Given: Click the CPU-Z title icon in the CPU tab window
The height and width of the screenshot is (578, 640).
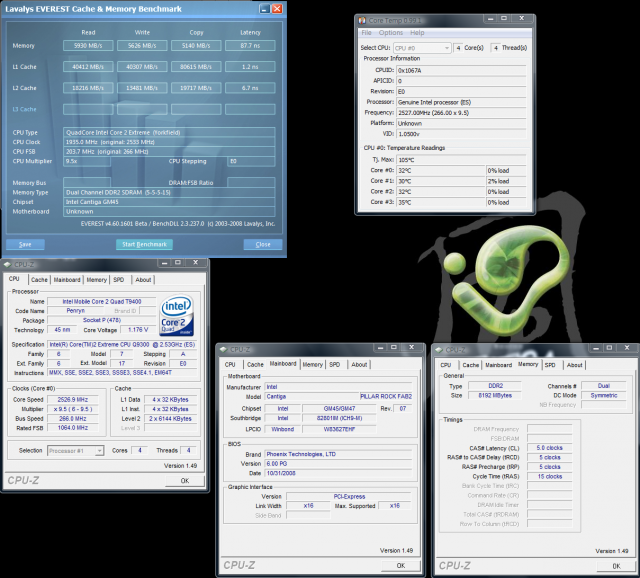Looking at the screenshot, I should [x=7, y=265].
